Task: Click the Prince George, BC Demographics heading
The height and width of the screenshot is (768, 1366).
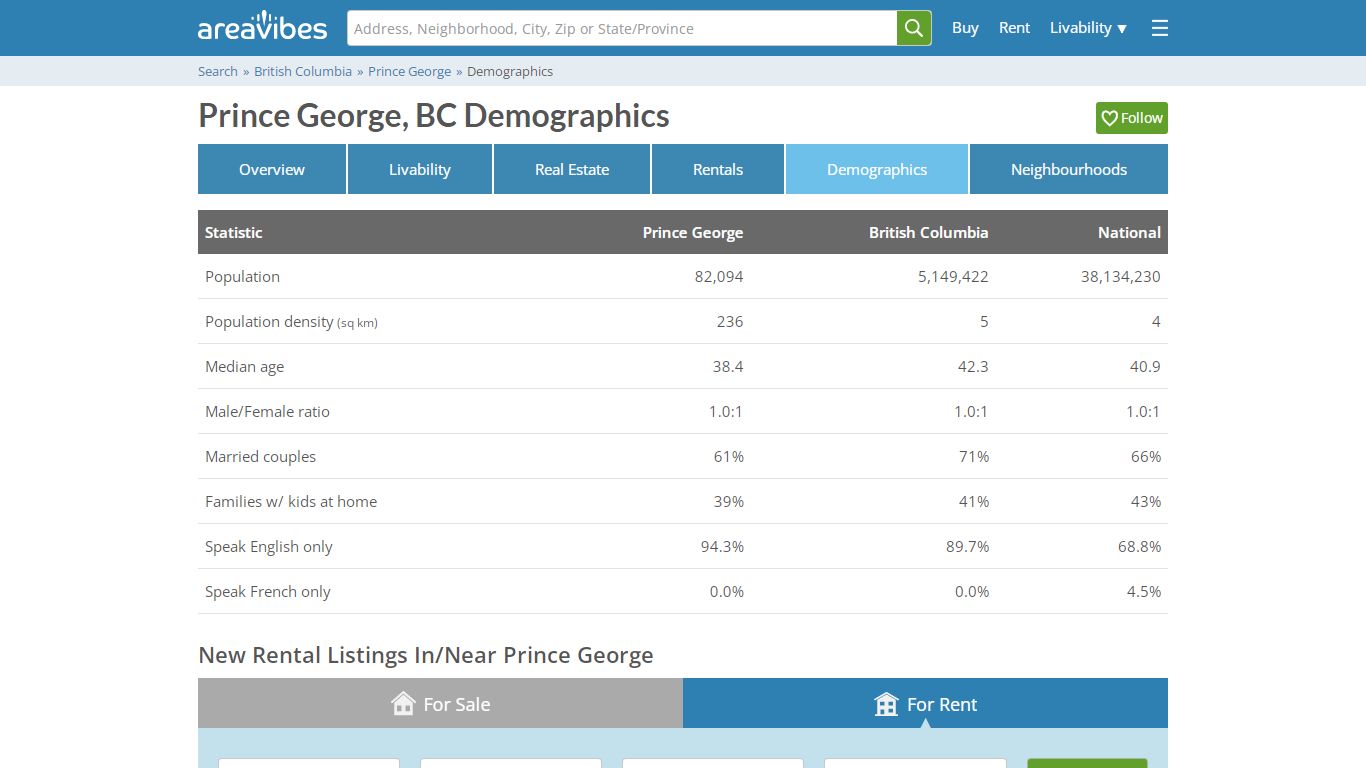Action: (x=434, y=116)
